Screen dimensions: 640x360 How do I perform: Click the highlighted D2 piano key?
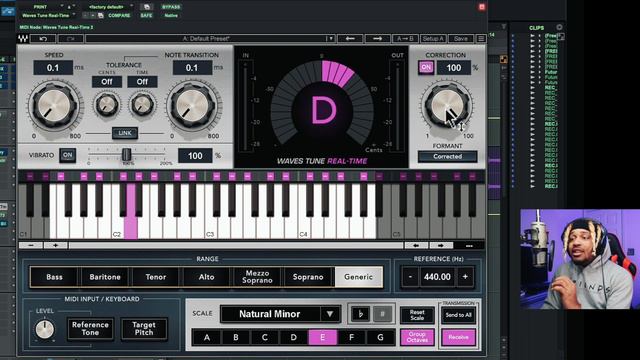pos(131,211)
